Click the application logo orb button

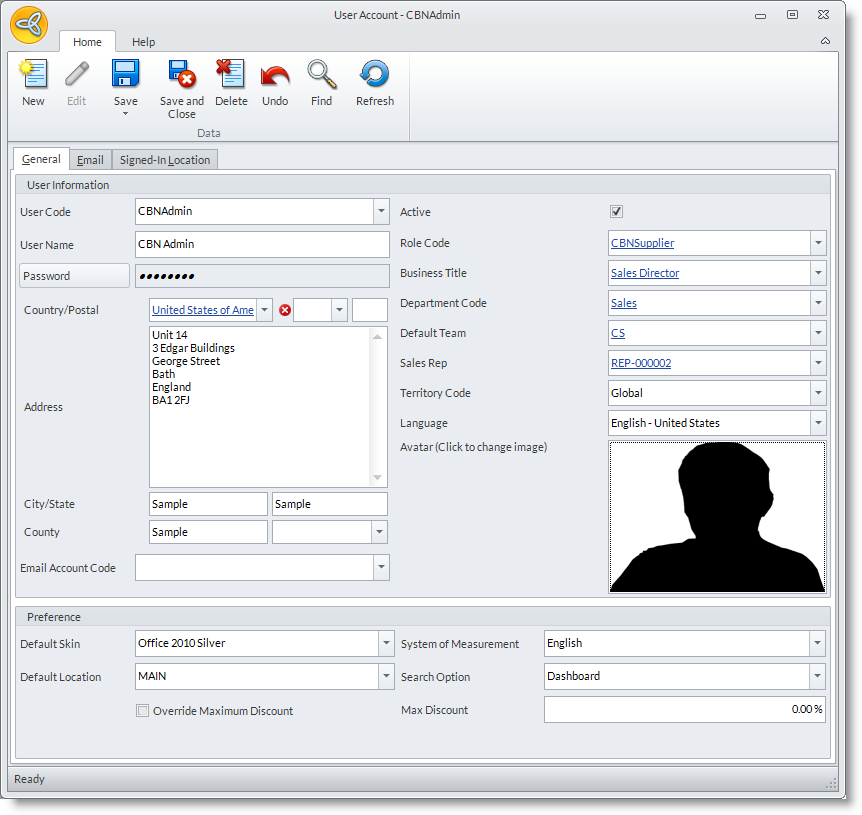coord(29,24)
